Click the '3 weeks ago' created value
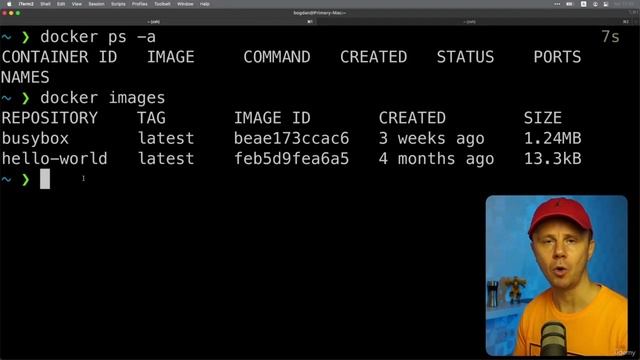 [431, 139]
